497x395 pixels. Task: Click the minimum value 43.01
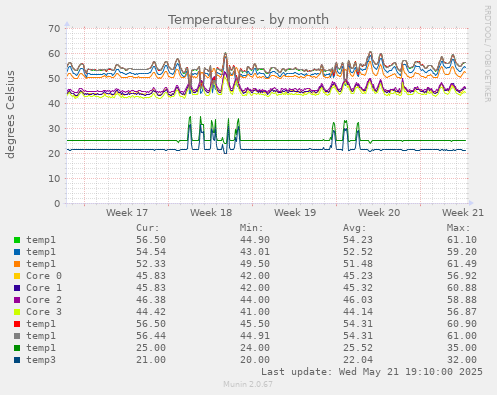pyautogui.click(x=255, y=252)
